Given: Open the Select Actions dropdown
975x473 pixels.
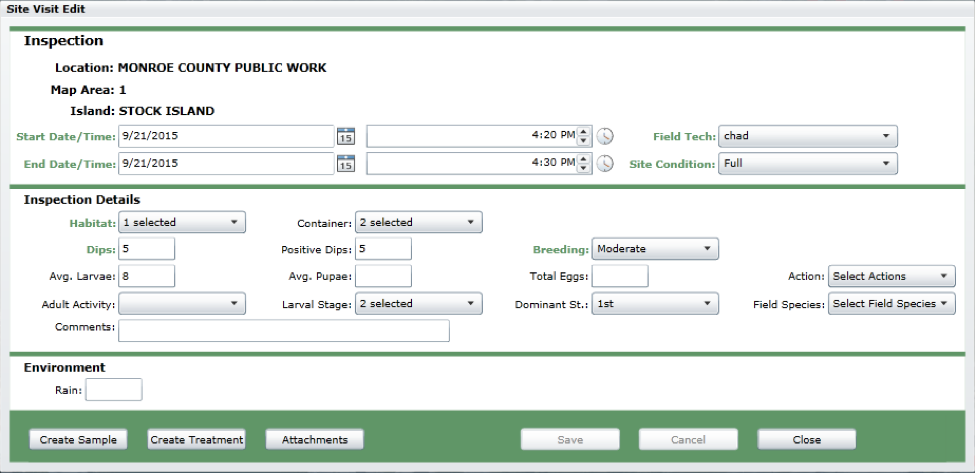Looking at the screenshot, I should [891, 276].
